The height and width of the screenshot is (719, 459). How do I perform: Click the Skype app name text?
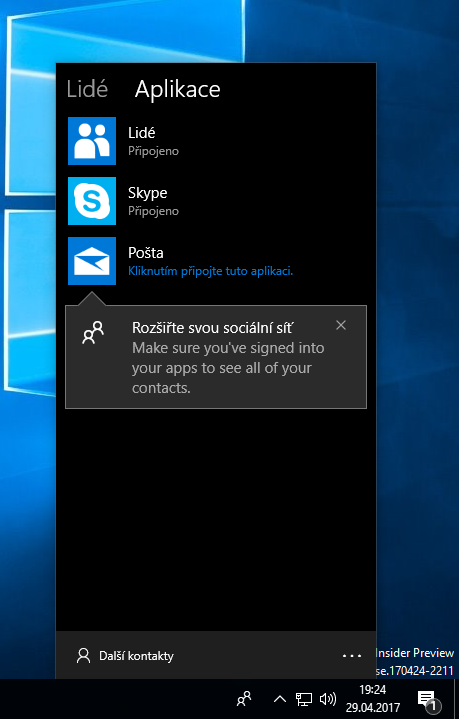click(x=147, y=193)
